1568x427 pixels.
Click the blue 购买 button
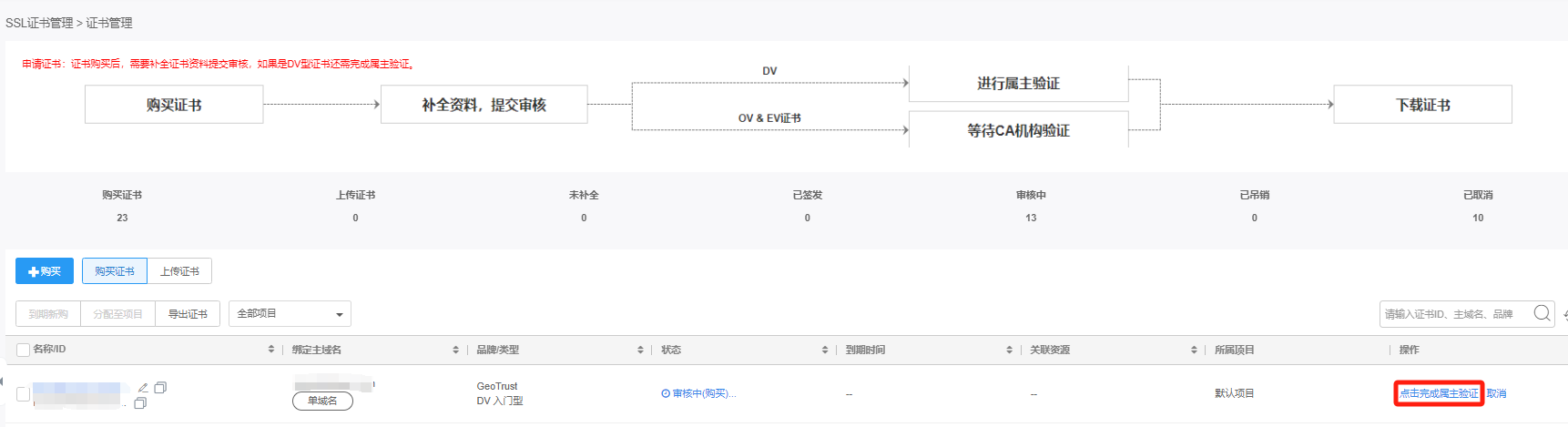coord(45,271)
